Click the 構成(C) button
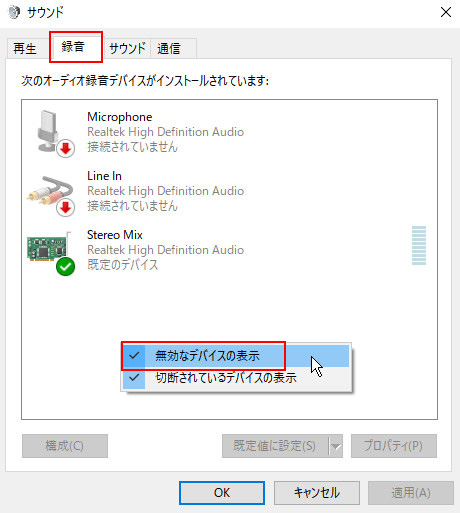460x513 pixels. coord(65,446)
